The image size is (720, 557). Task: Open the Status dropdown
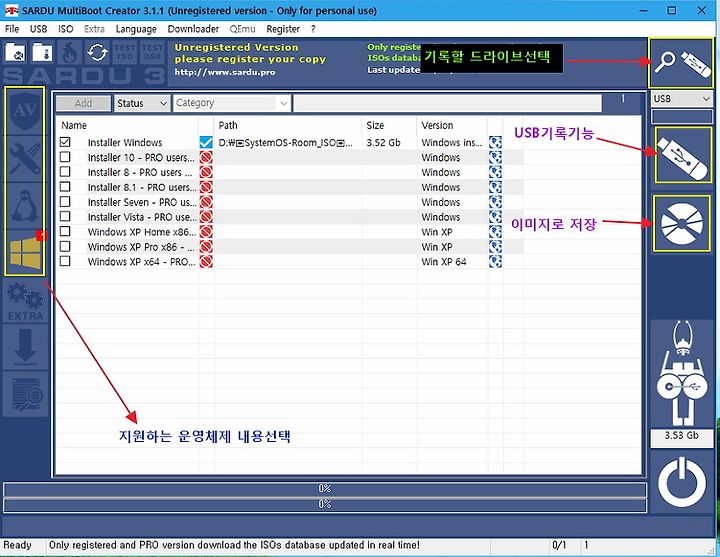pos(142,103)
